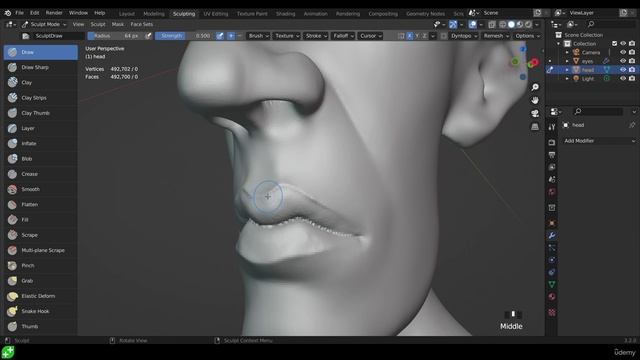Screen dimensions: 640x360
Task: Select the Thumb brush
Action: [40, 327]
